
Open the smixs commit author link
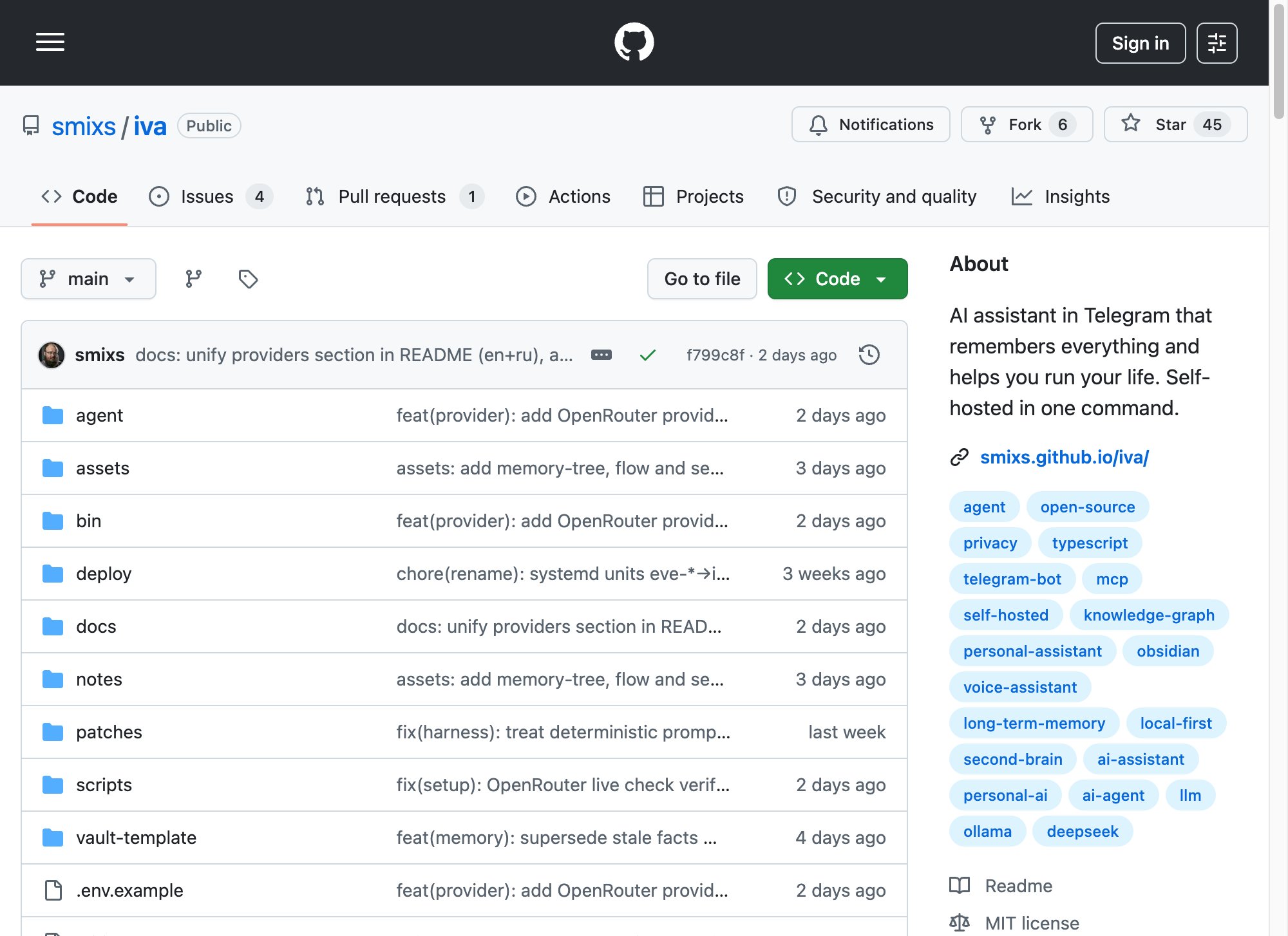(x=100, y=355)
